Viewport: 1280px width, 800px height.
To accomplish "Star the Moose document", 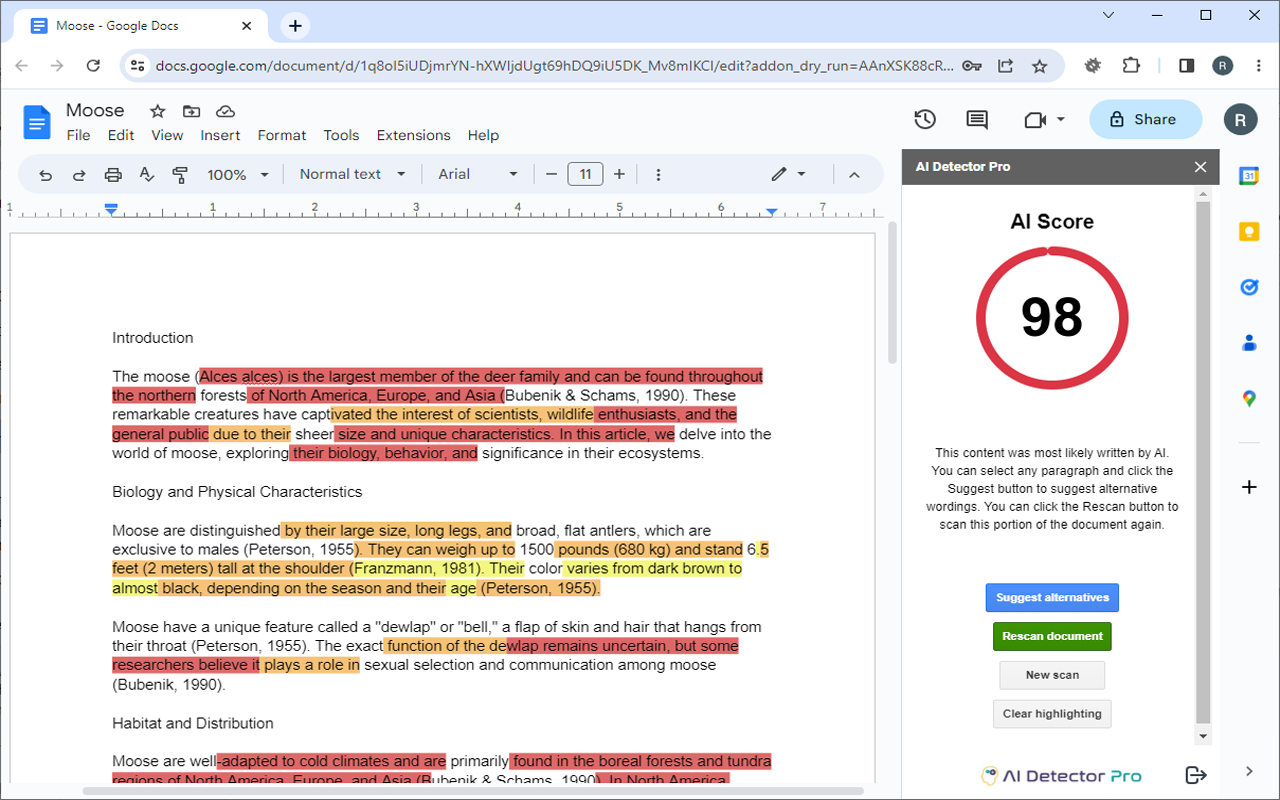I will 157,111.
